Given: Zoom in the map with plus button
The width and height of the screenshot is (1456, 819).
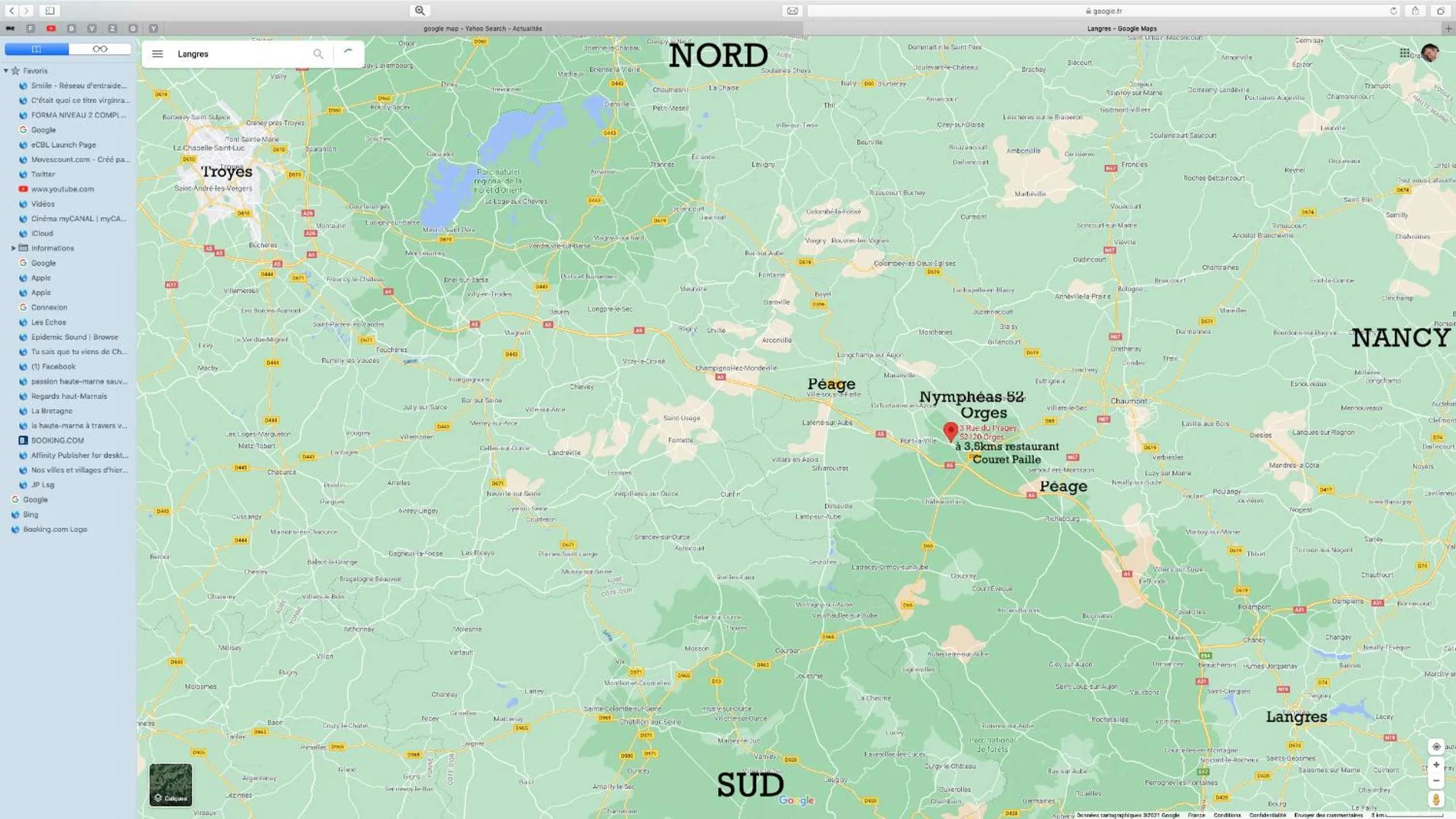Looking at the screenshot, I should click(1436, 765).
